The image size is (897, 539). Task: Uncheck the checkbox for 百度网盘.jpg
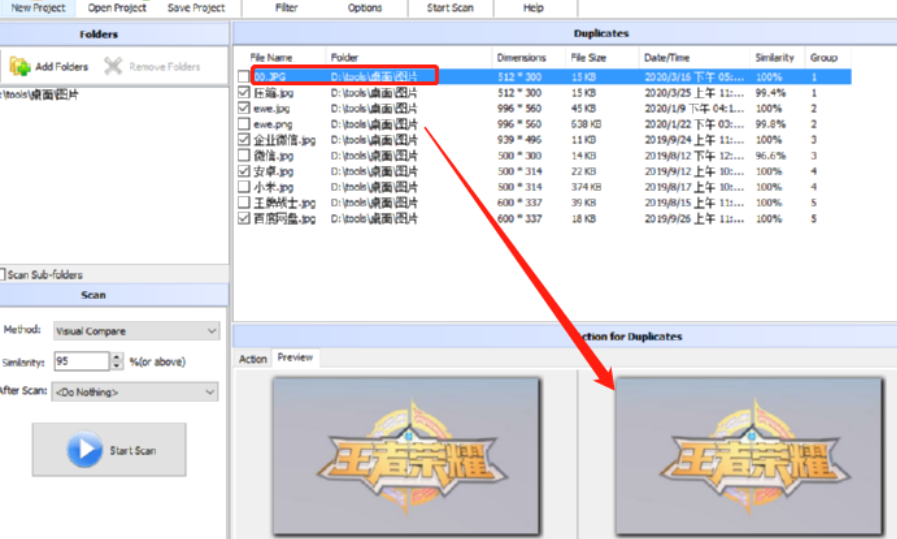coord(244,218)
